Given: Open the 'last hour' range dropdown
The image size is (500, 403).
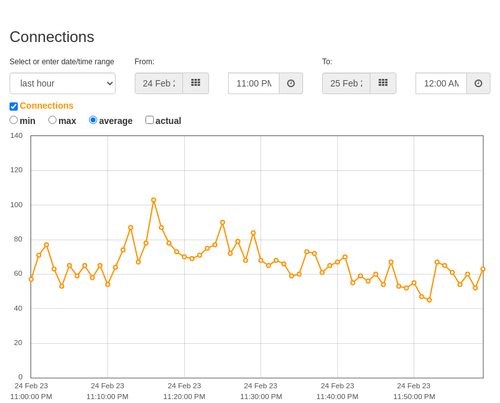Looking at the screenshot, I should tap(63, 83).
